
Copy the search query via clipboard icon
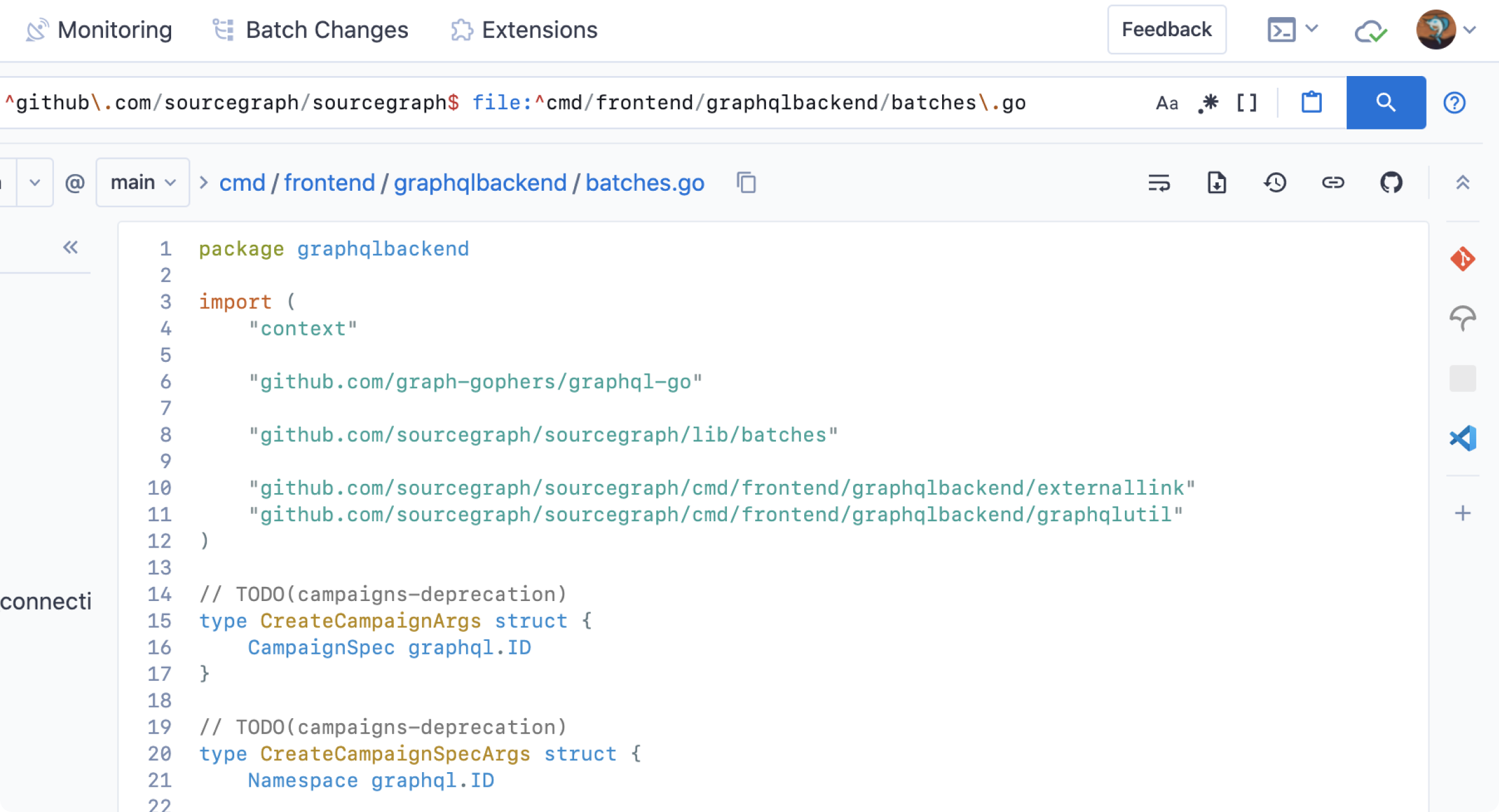(x=1312, y=102)
